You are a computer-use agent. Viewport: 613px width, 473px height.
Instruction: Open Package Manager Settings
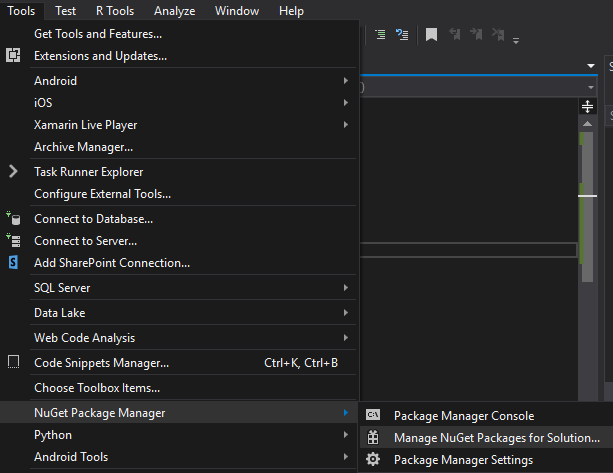click(486, 460)
